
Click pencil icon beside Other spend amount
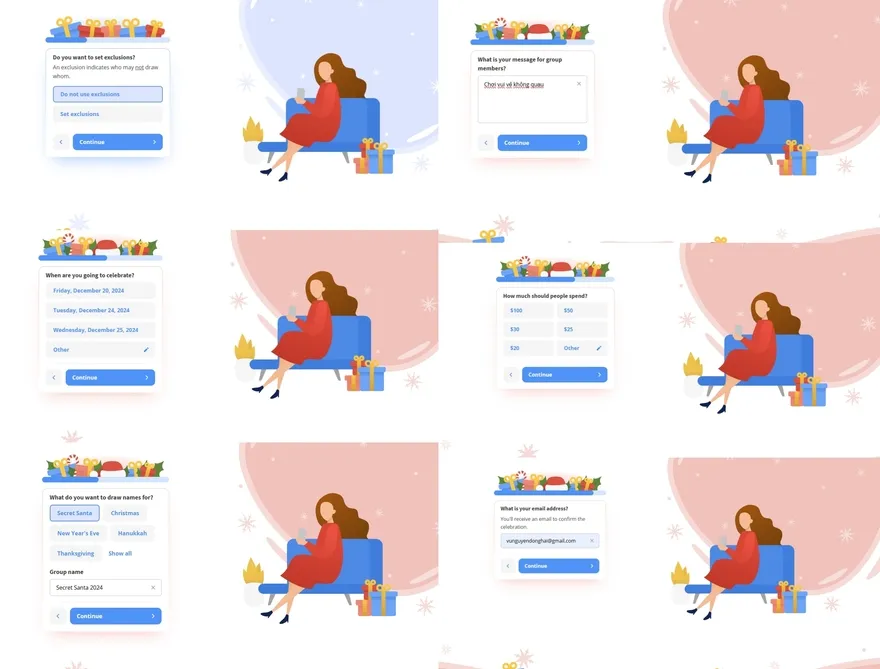click(x=599, y=348)
